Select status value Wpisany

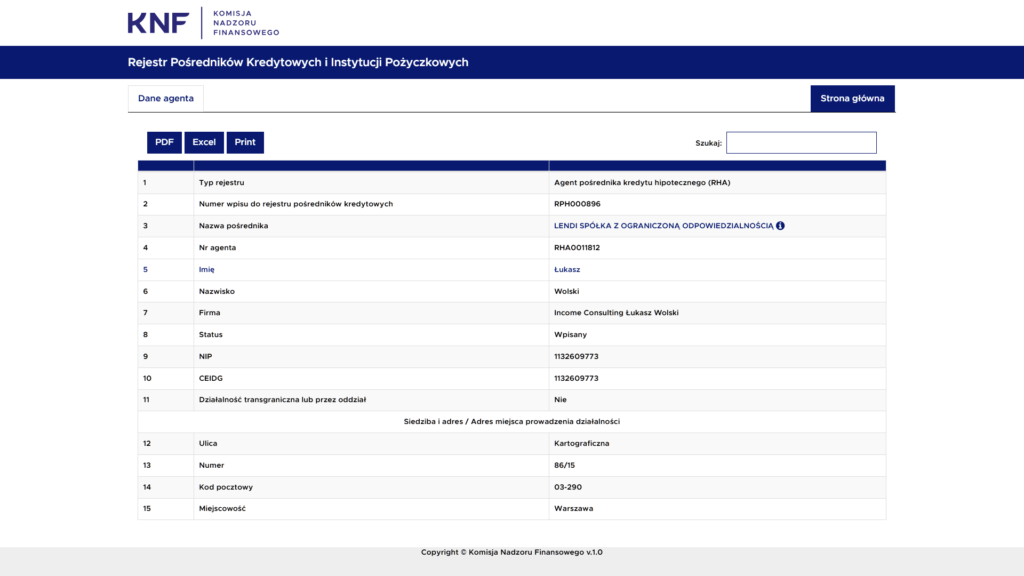(570, 334)
